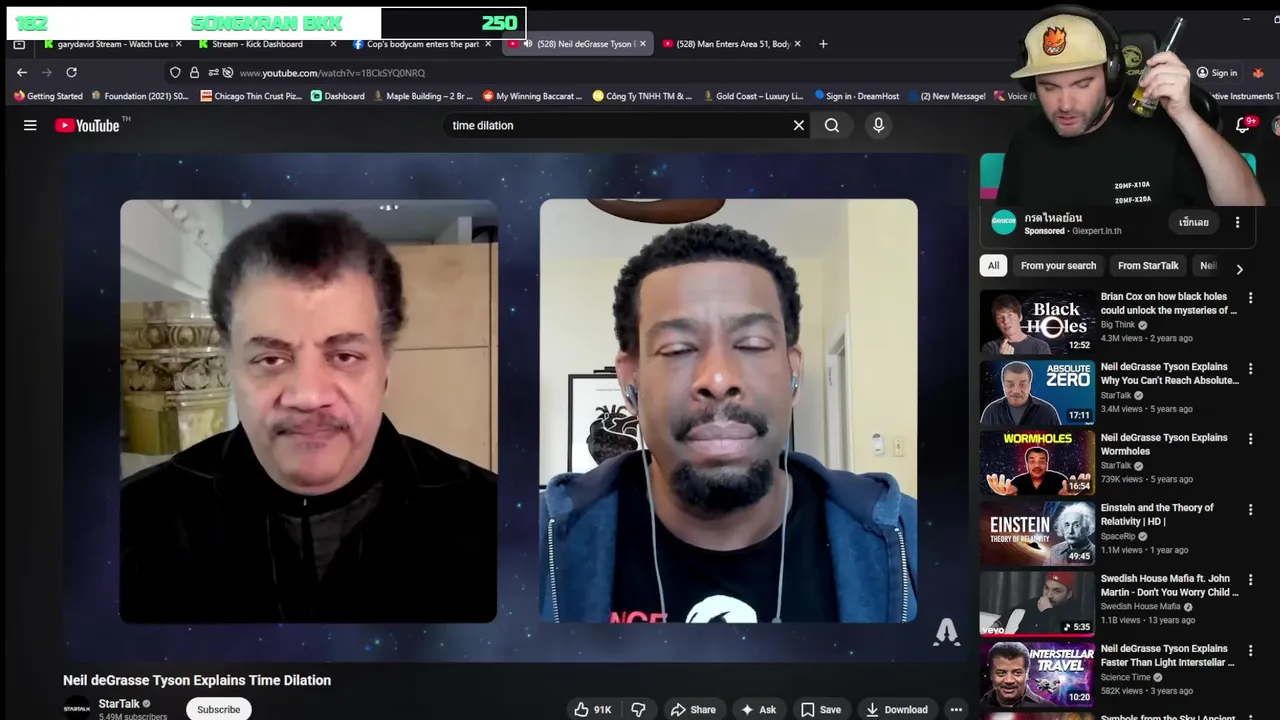Click the Gate watermark logo on the video
Viewport: 1280px width, 720px height.
(x=946, y=631)
